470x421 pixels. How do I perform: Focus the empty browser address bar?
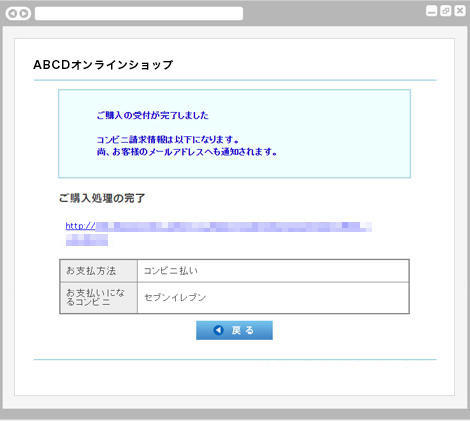point(139,14)
